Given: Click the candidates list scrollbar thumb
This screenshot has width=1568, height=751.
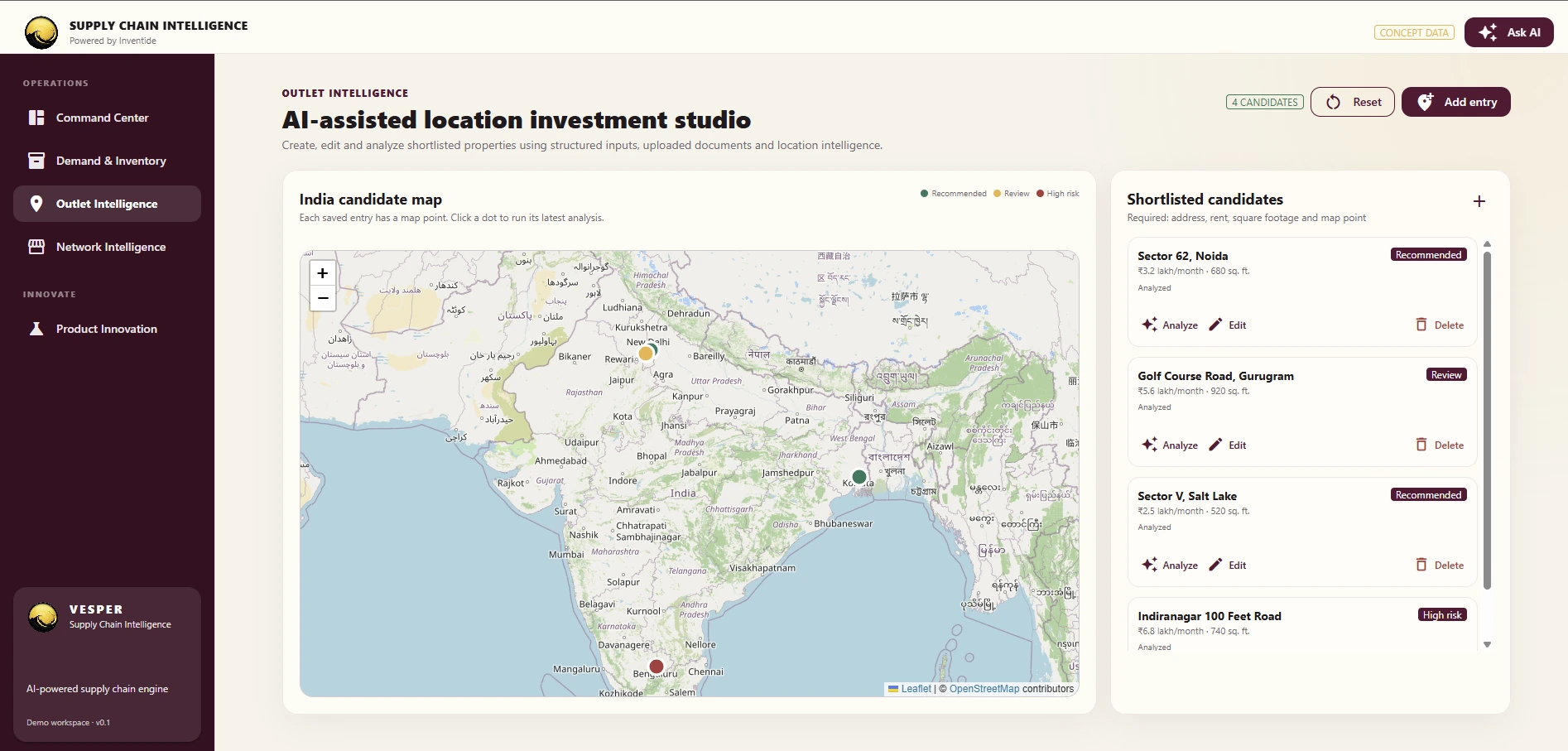Looking at the screenshot, I should click(1487, 421).
